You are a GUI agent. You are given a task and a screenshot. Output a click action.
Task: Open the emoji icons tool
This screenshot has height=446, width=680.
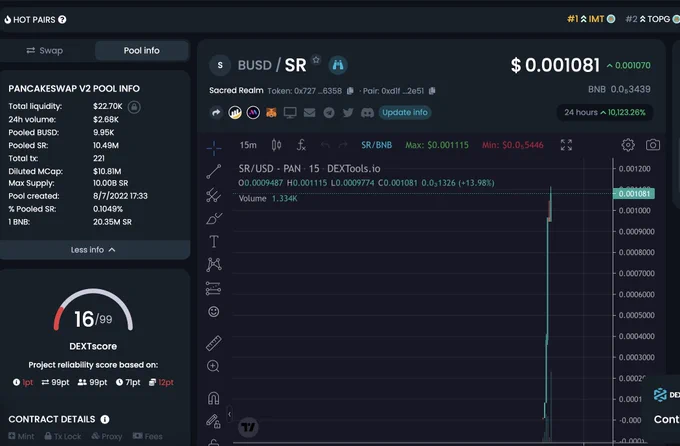214,312
